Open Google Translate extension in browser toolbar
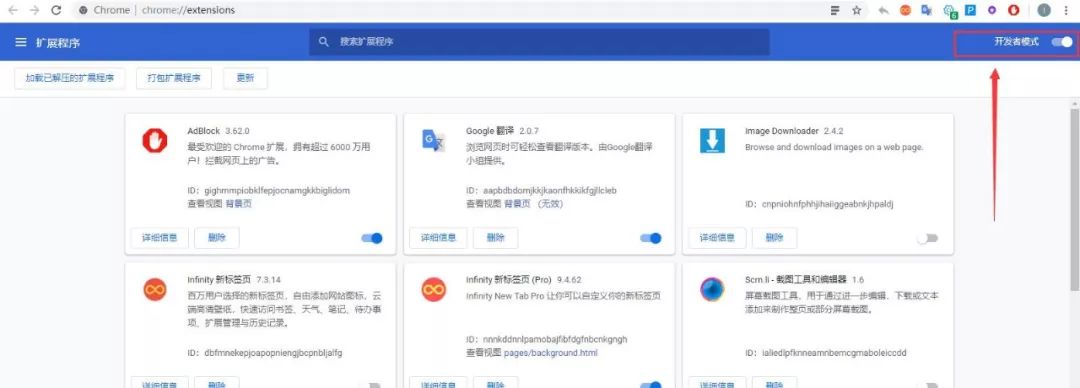Screen dimensions: 1080x388 click(x=927, y=10)
